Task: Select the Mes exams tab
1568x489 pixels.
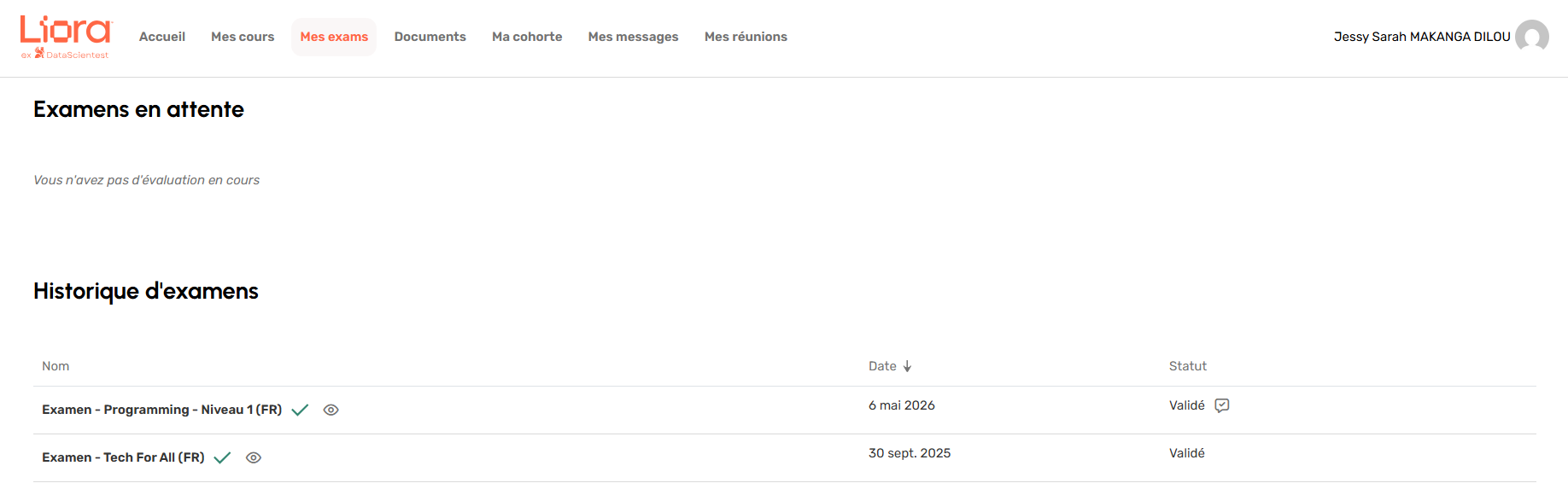Action: click(334, 37)
